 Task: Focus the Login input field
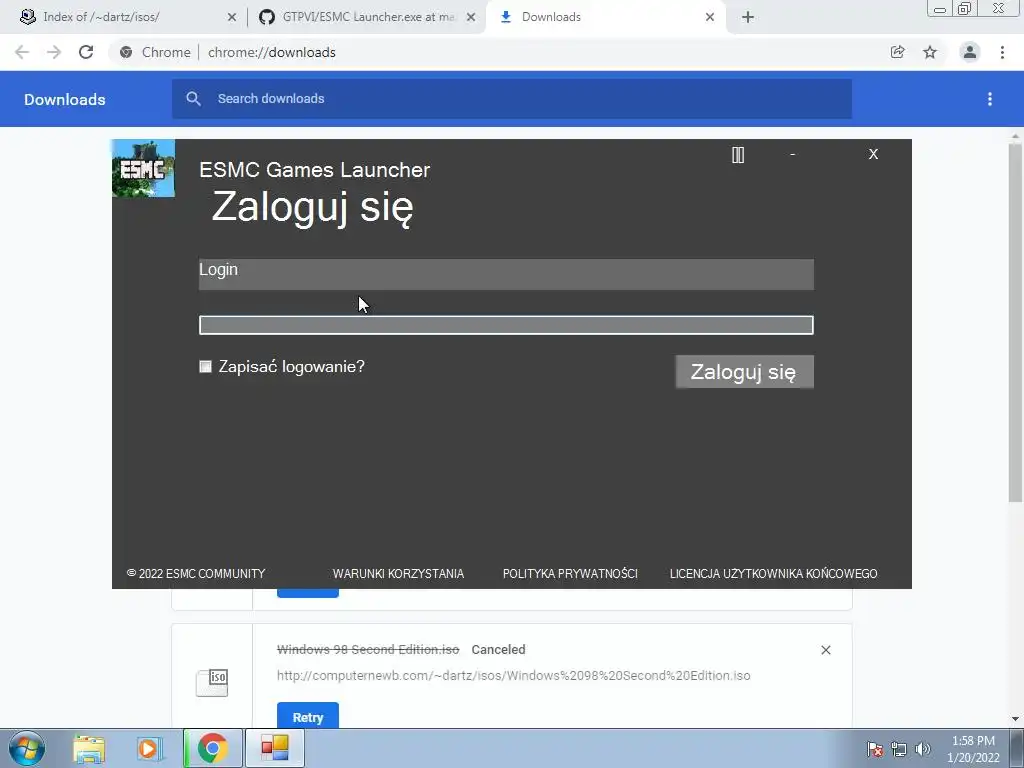[506, 274]
